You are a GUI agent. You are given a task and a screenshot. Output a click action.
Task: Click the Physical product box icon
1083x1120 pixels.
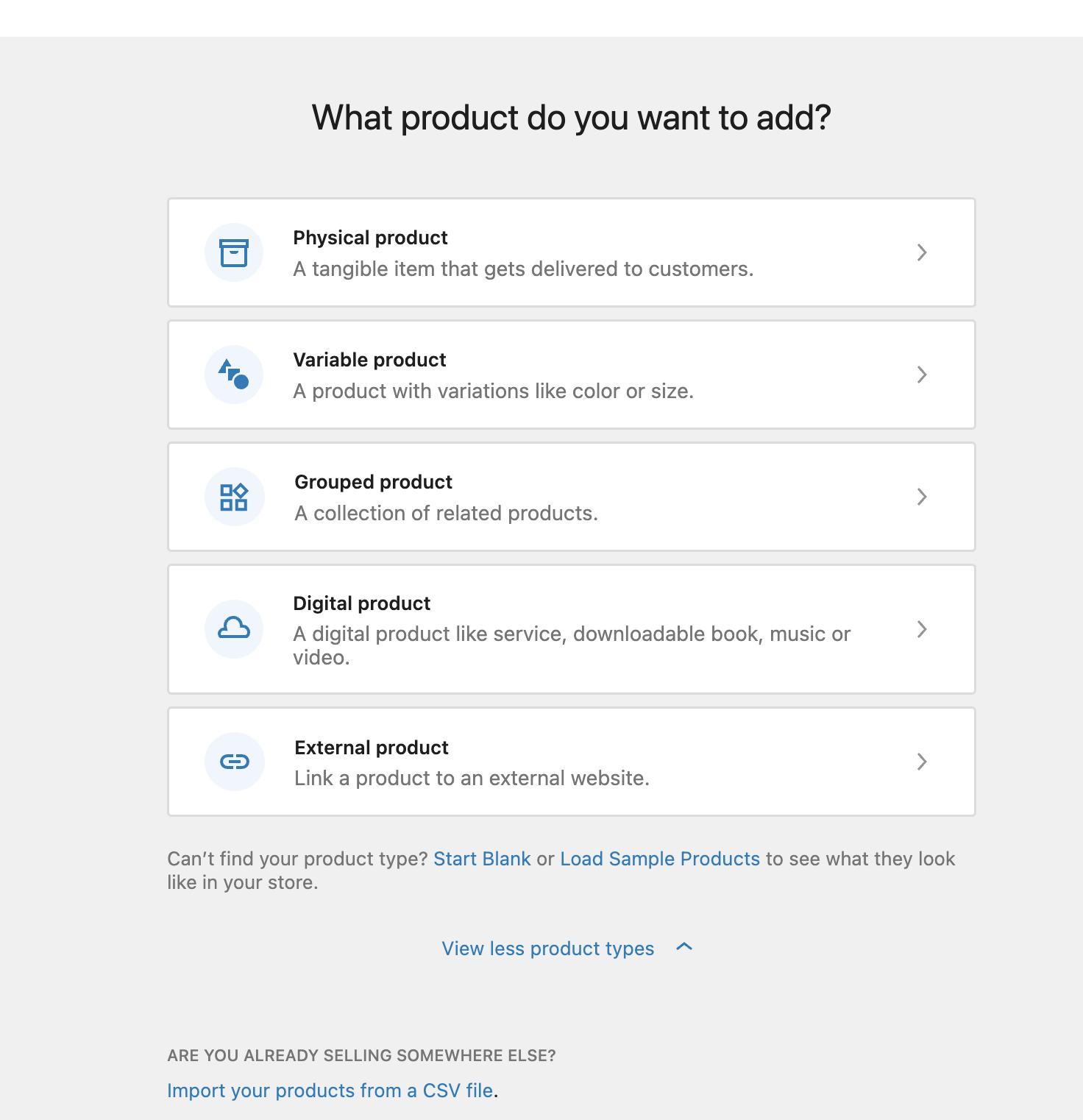coord(233,252)
